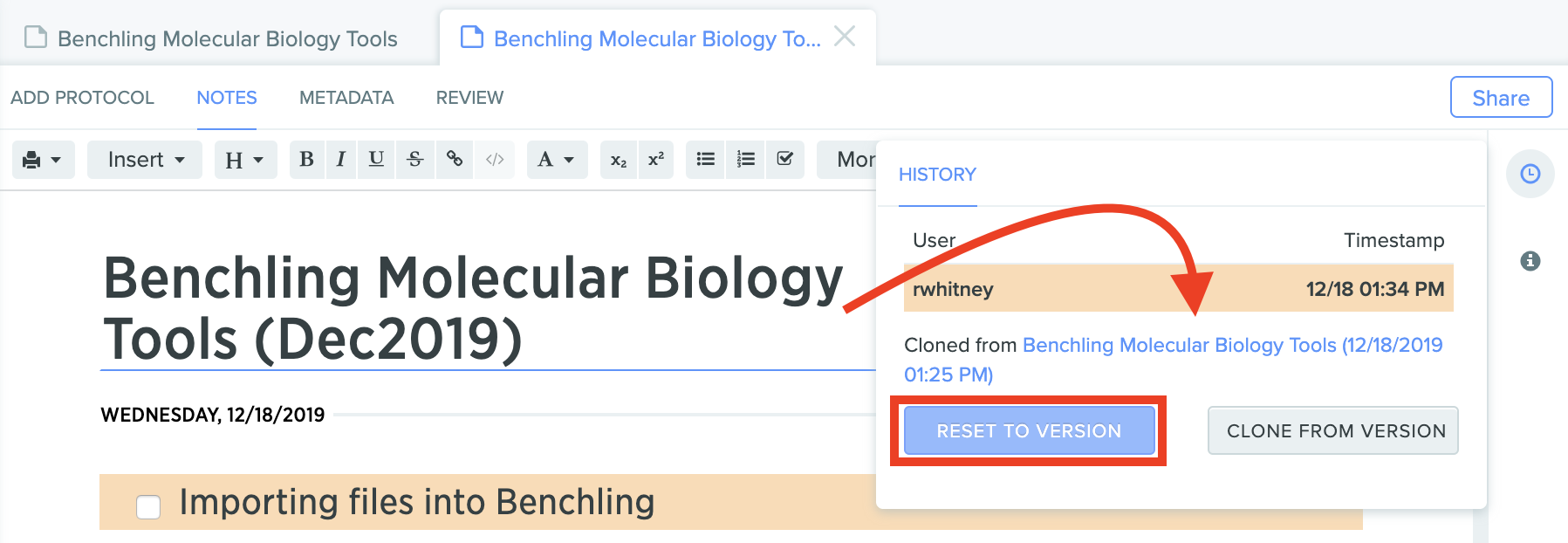1568x543 pixels.
Task: Underline the selected text
Action: 376,160
